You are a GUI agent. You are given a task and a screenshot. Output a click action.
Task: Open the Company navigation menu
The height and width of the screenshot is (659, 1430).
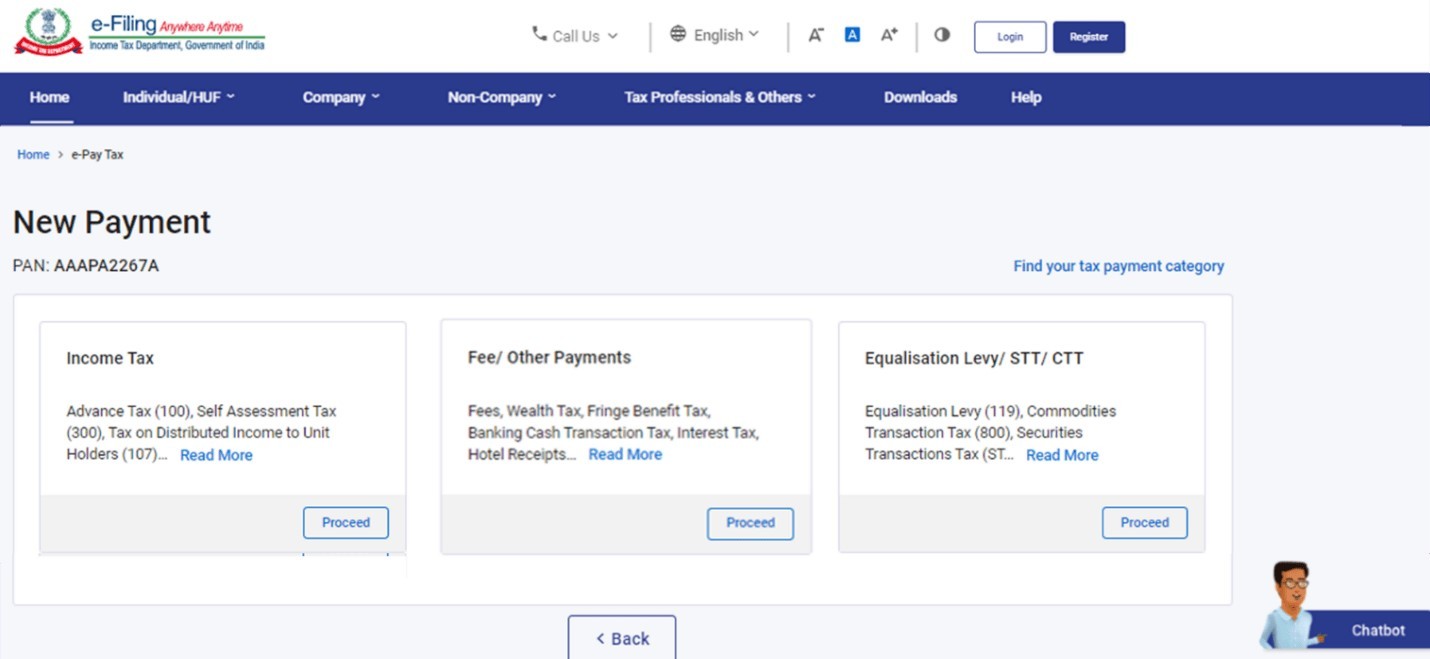(x=341, y=97)
